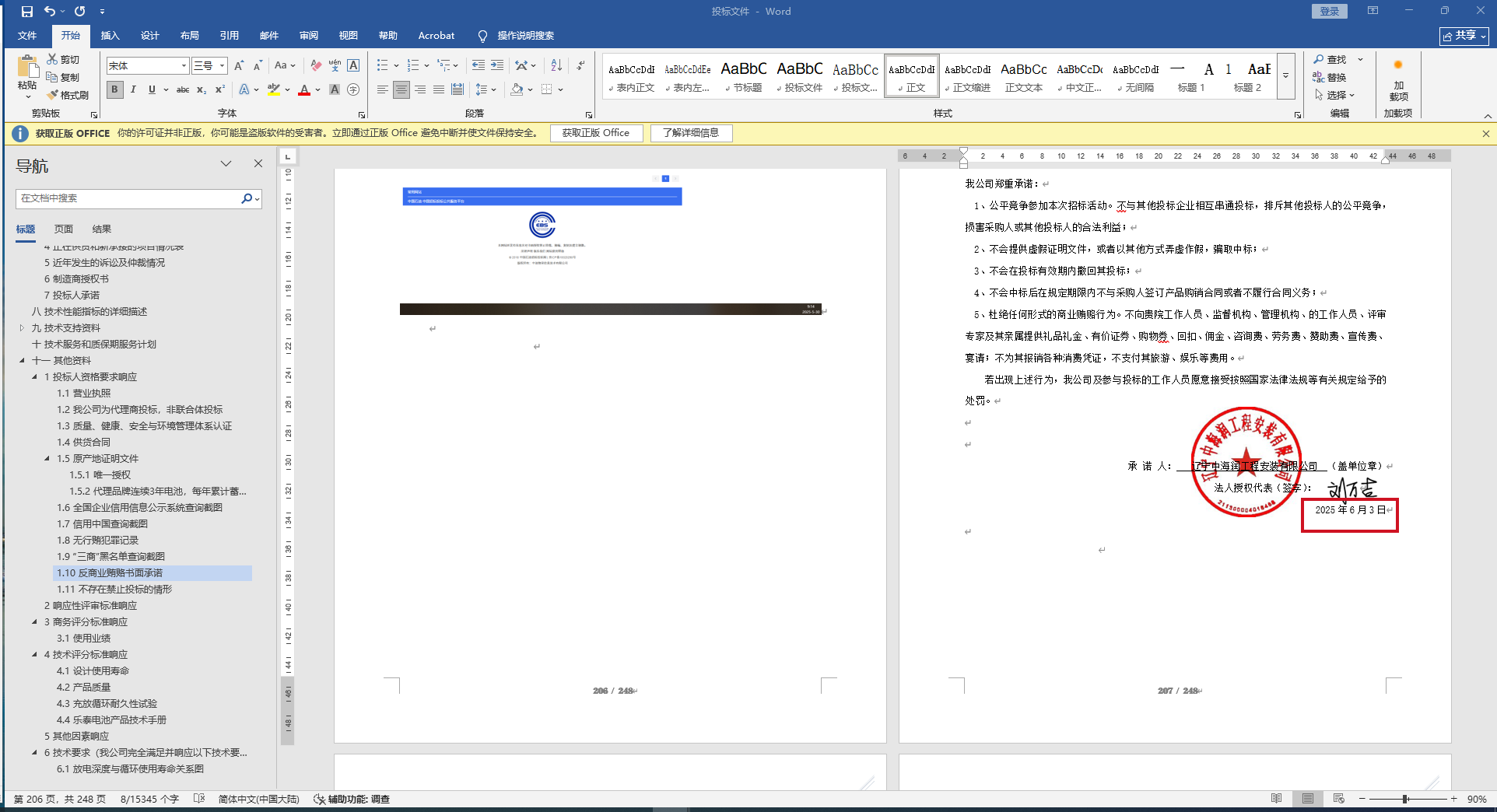The image size is (1497, 812).
Task: Select '1.11 不存在禁止投标的情形' heading
Action: pyautogui.click(x=114, y=590)
